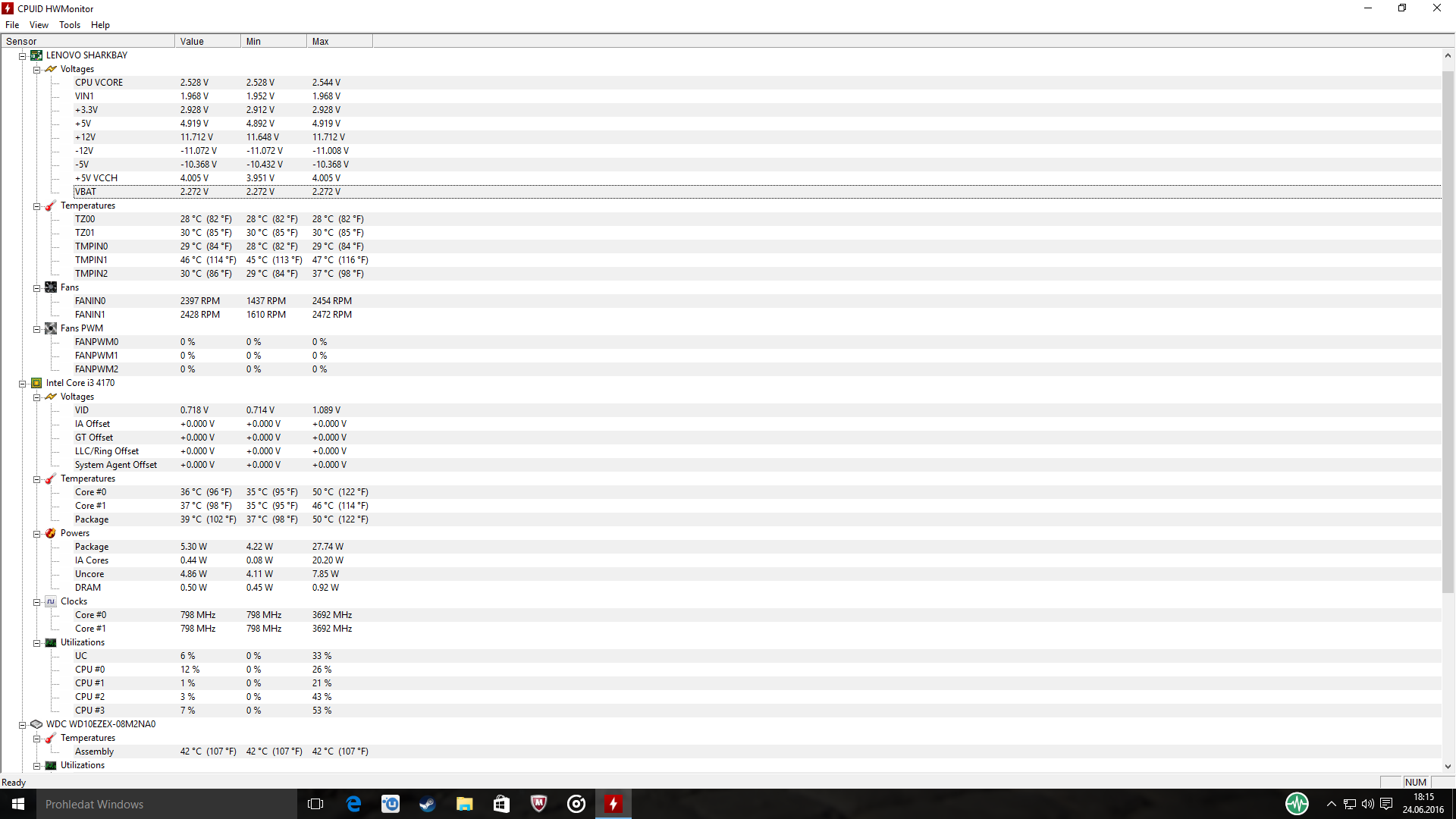Open Steam from the taskbar
Image resolution: width=1456 pixels, height=819 pixels.
428,804
